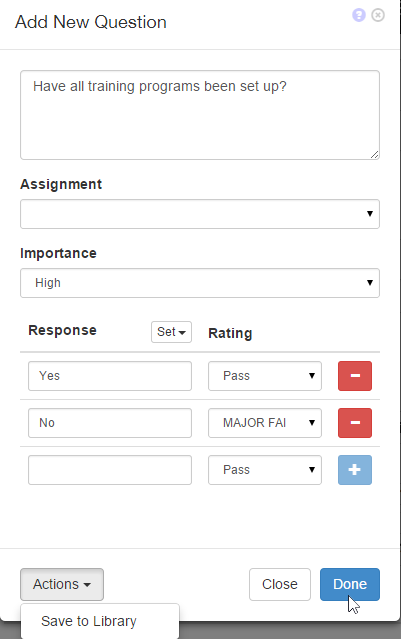Edit the No response field
This screenshot has height=639, width=401.
point(110,423)
